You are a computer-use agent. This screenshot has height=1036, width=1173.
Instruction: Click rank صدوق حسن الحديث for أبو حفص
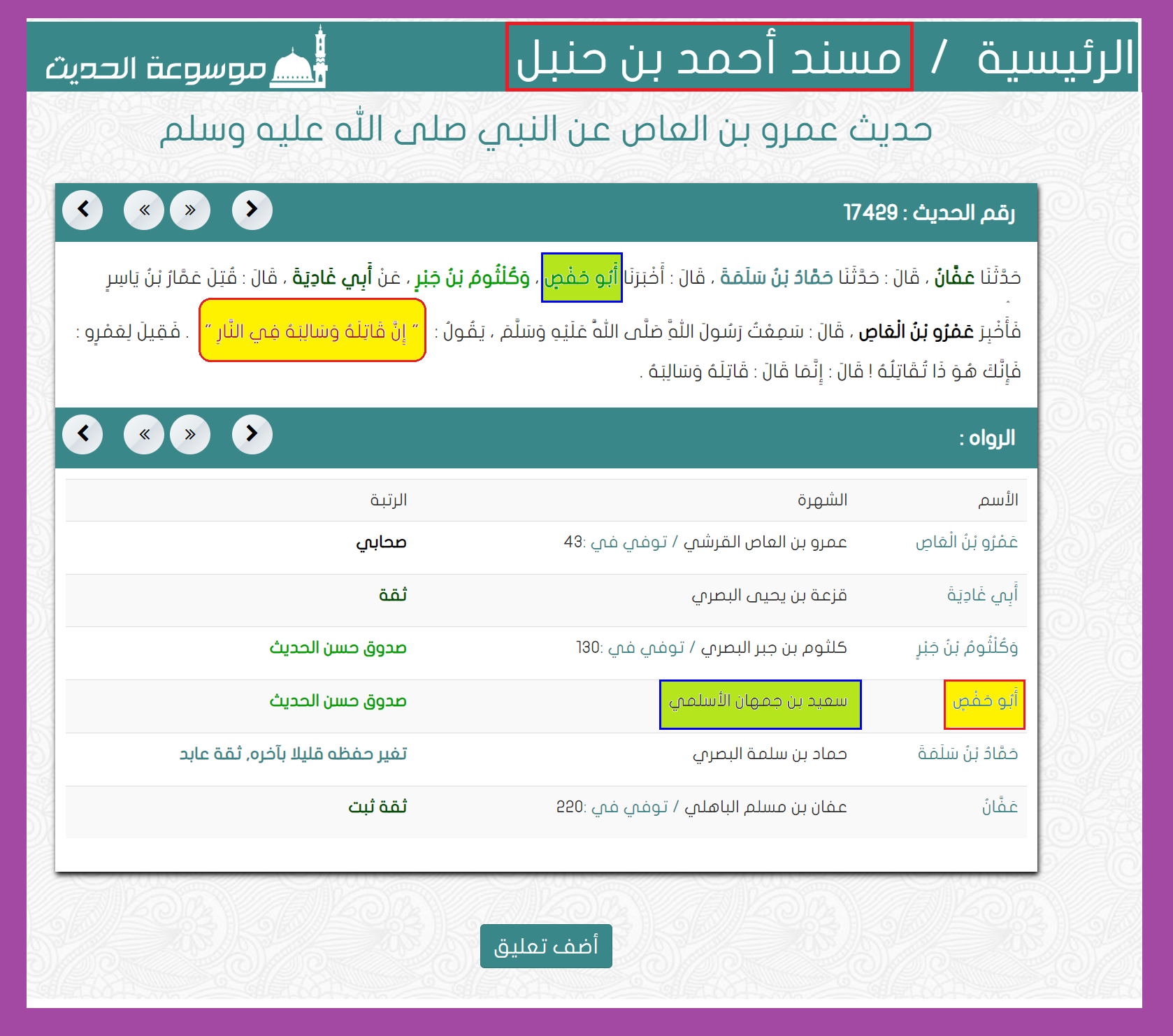coord(338,701)
